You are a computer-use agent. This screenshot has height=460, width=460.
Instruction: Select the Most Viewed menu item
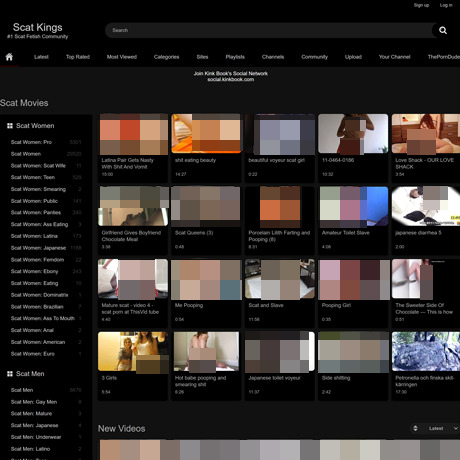[x=122, y=57]
